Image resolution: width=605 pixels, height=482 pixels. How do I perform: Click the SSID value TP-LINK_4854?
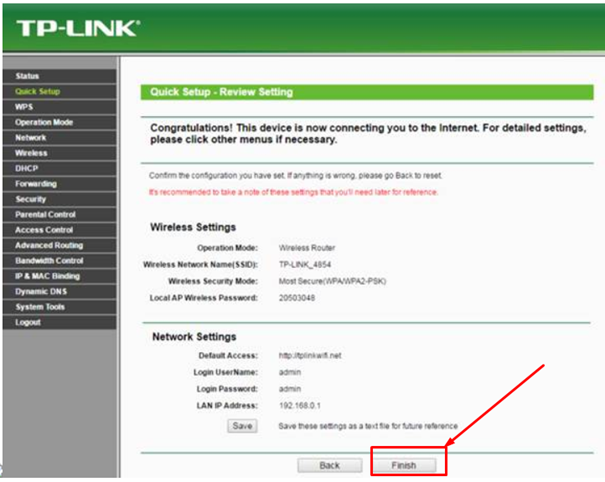[305, 265]
